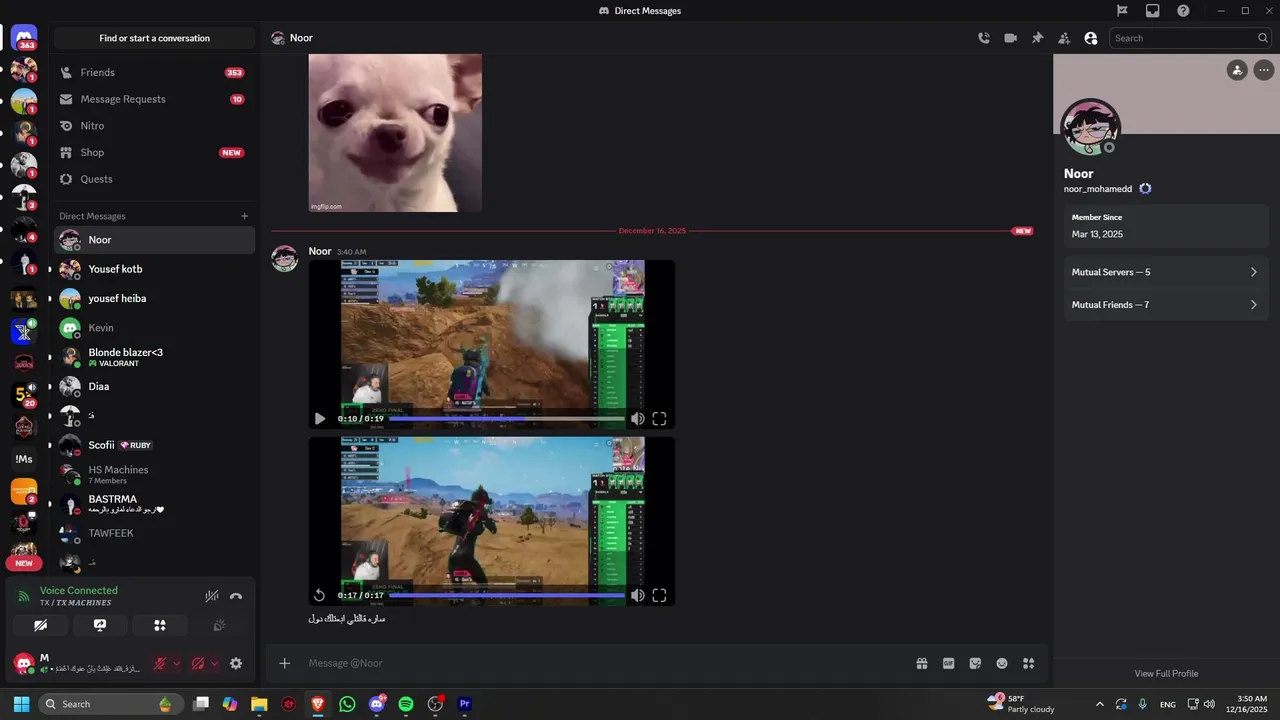The width and height of the screenshot is (1280, 720).
Task: Open microphone input options dropdown
Action: (177, 663)
